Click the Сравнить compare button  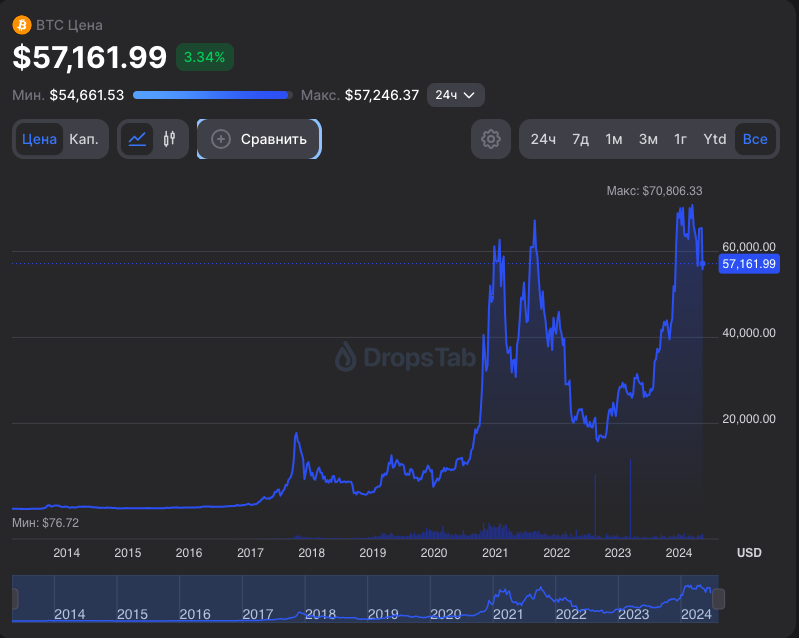tap(259, 139)
